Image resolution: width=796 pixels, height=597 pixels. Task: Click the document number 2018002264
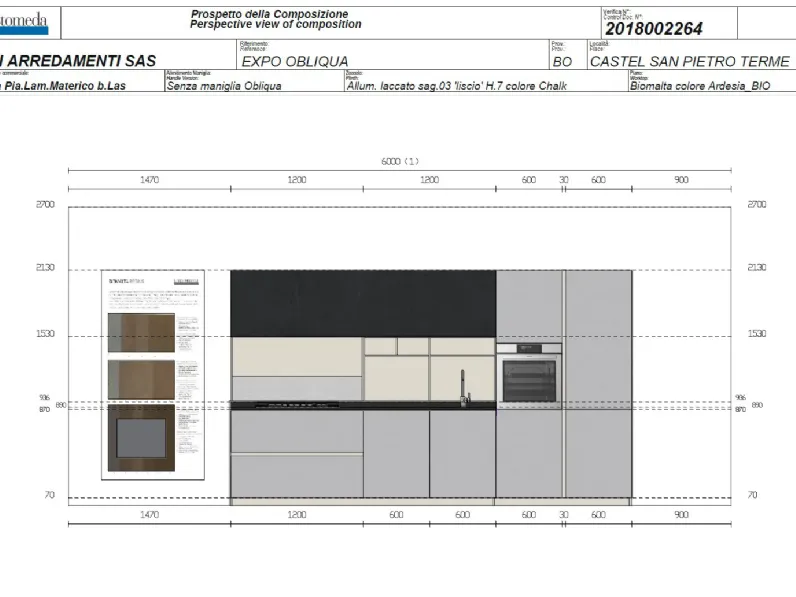tap(654, 29)
